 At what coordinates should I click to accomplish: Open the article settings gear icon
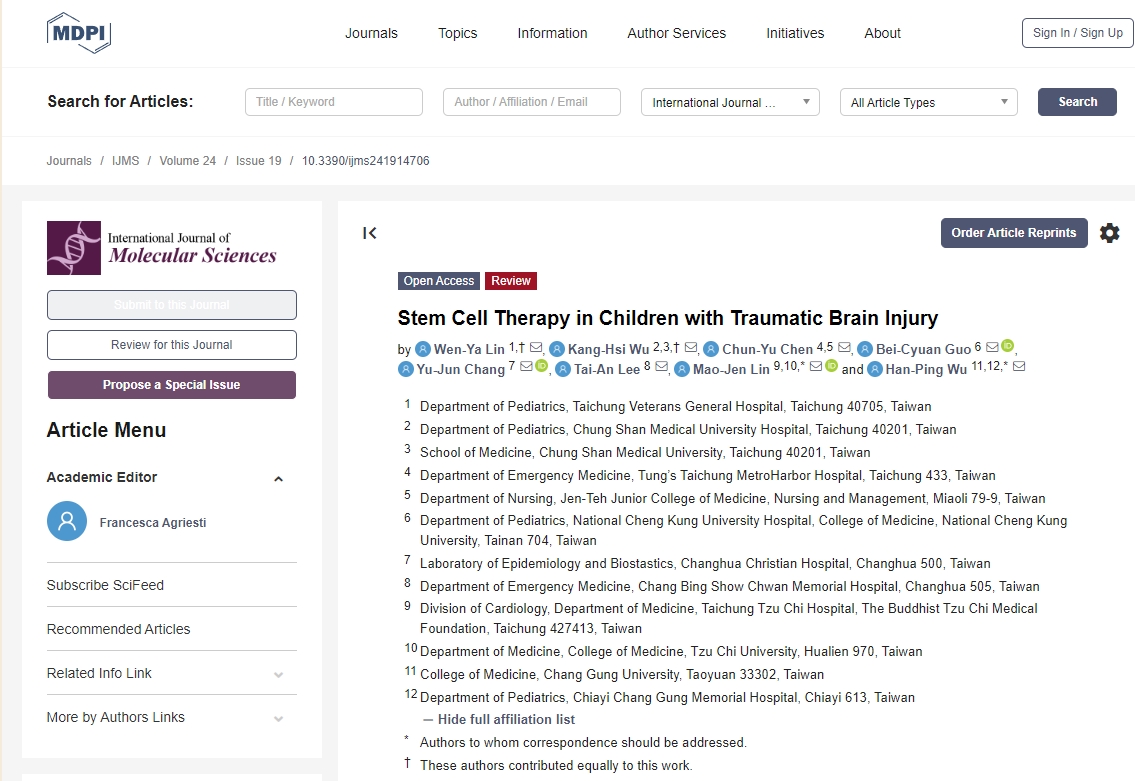(x=1109, y=233)
